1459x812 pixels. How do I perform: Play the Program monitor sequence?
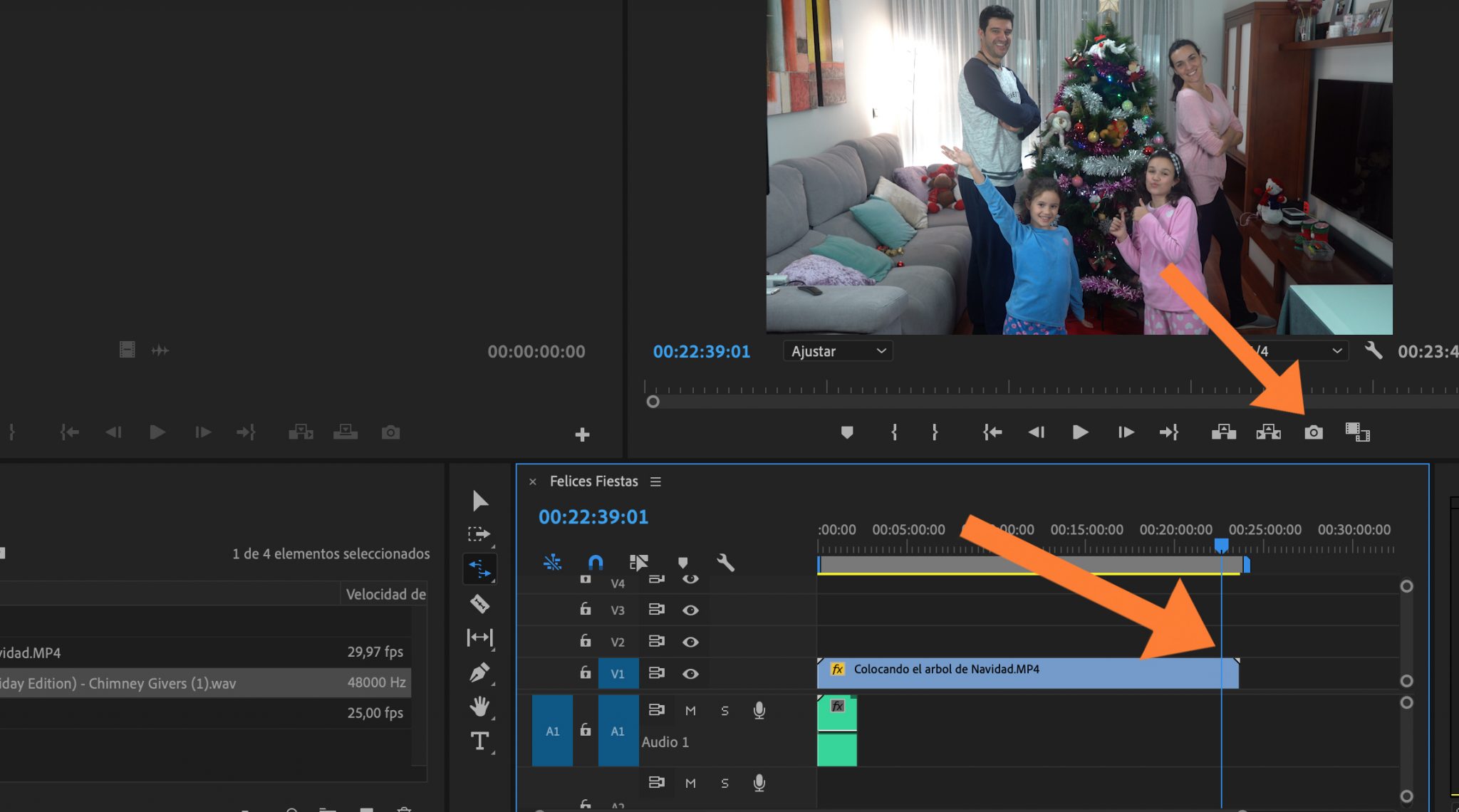(1080, 432)
